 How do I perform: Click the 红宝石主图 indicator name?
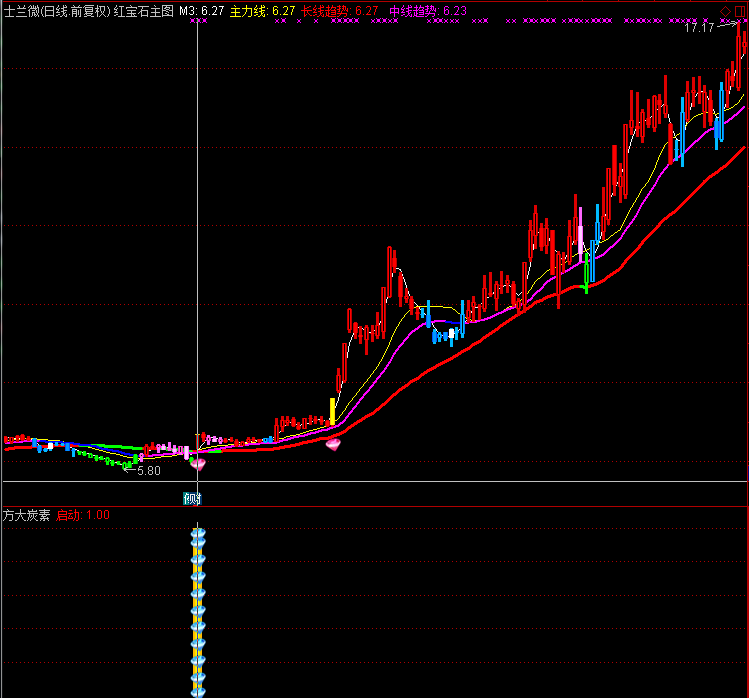click(143, 11)
